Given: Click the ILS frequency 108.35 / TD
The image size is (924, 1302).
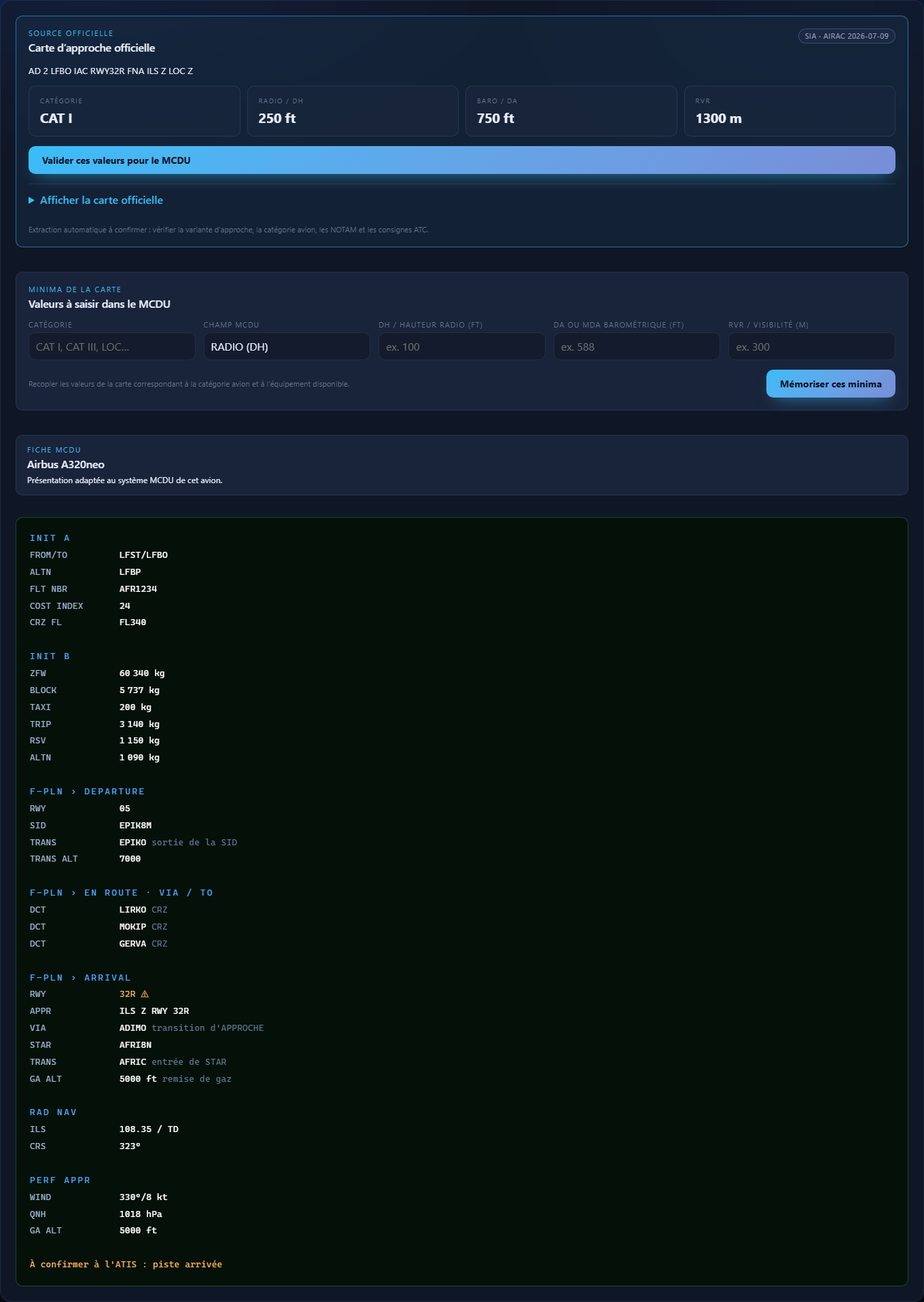Looking at the screenshot, I should 149,1129.
